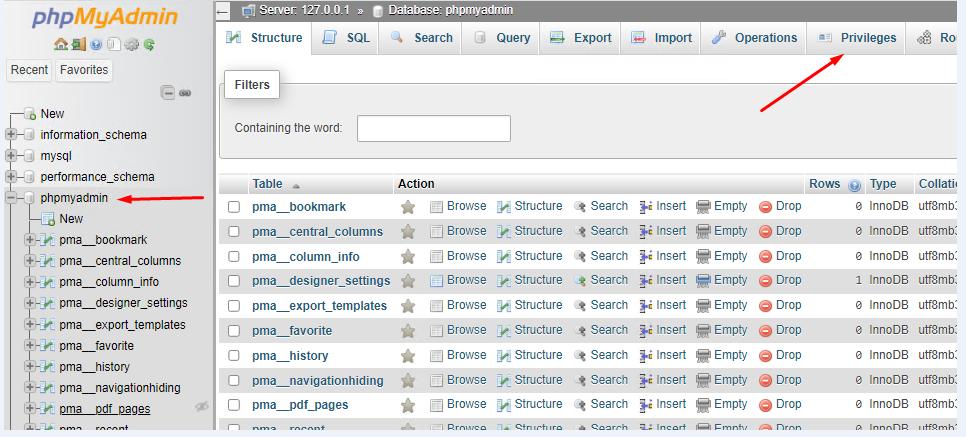Open the SQL tab
Screen dimensions: 966x437
click(x=347, y=38)
